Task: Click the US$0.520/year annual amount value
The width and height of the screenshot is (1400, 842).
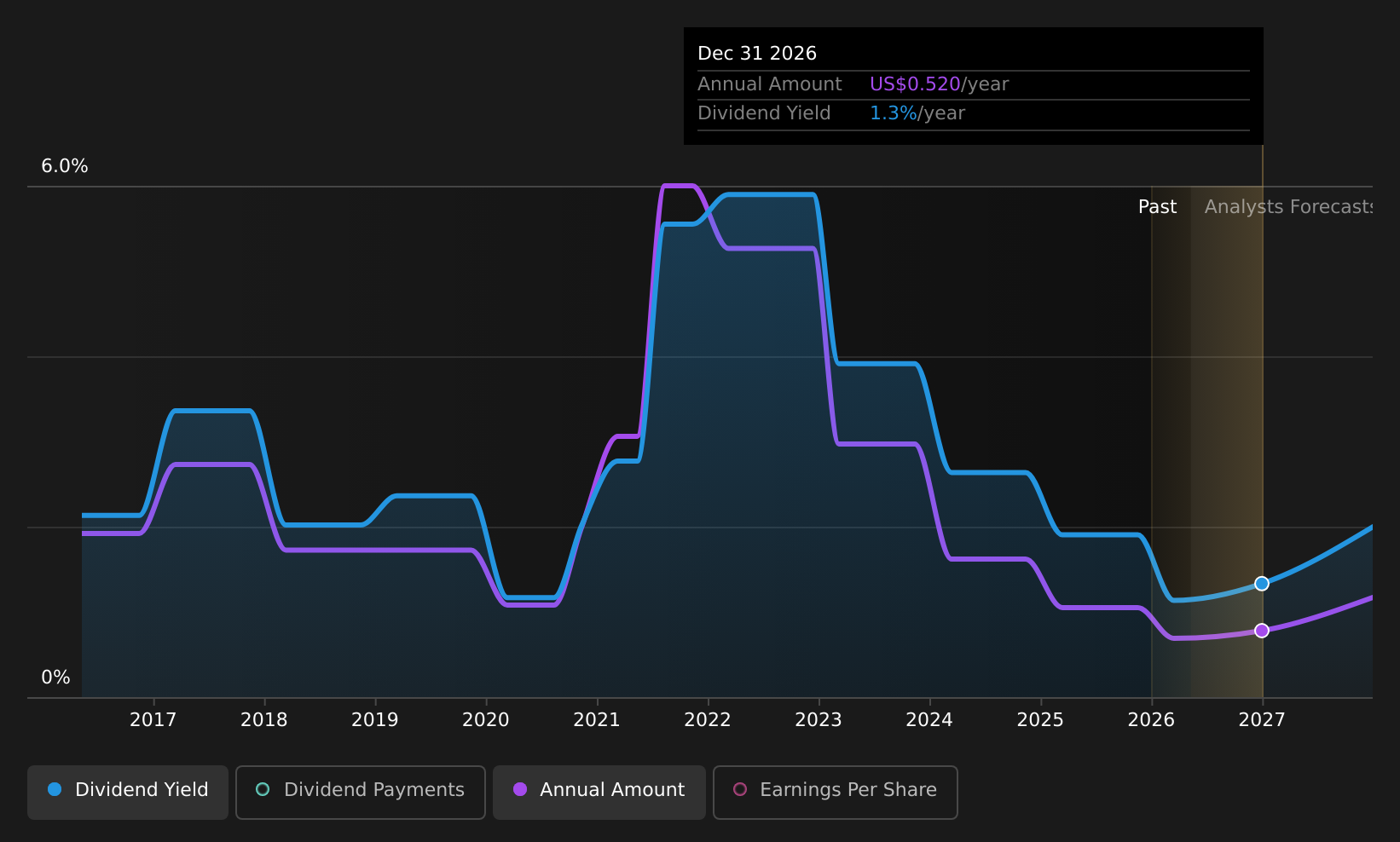Action: 939,84
